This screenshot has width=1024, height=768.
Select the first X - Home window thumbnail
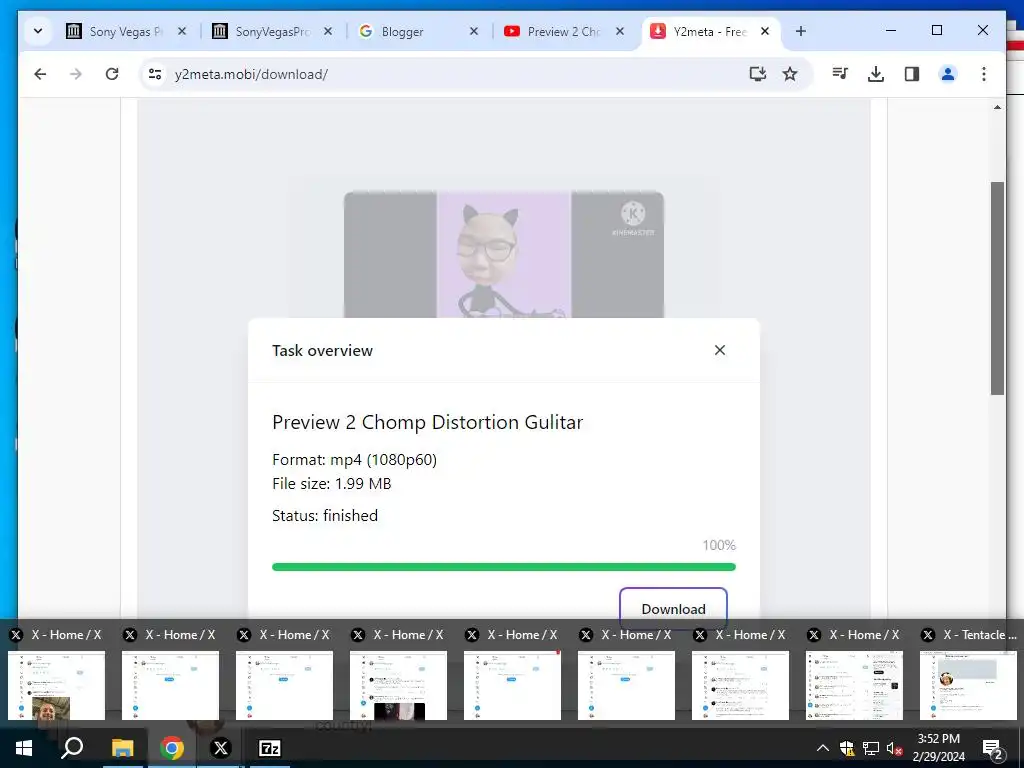click(x=56, y=685)
